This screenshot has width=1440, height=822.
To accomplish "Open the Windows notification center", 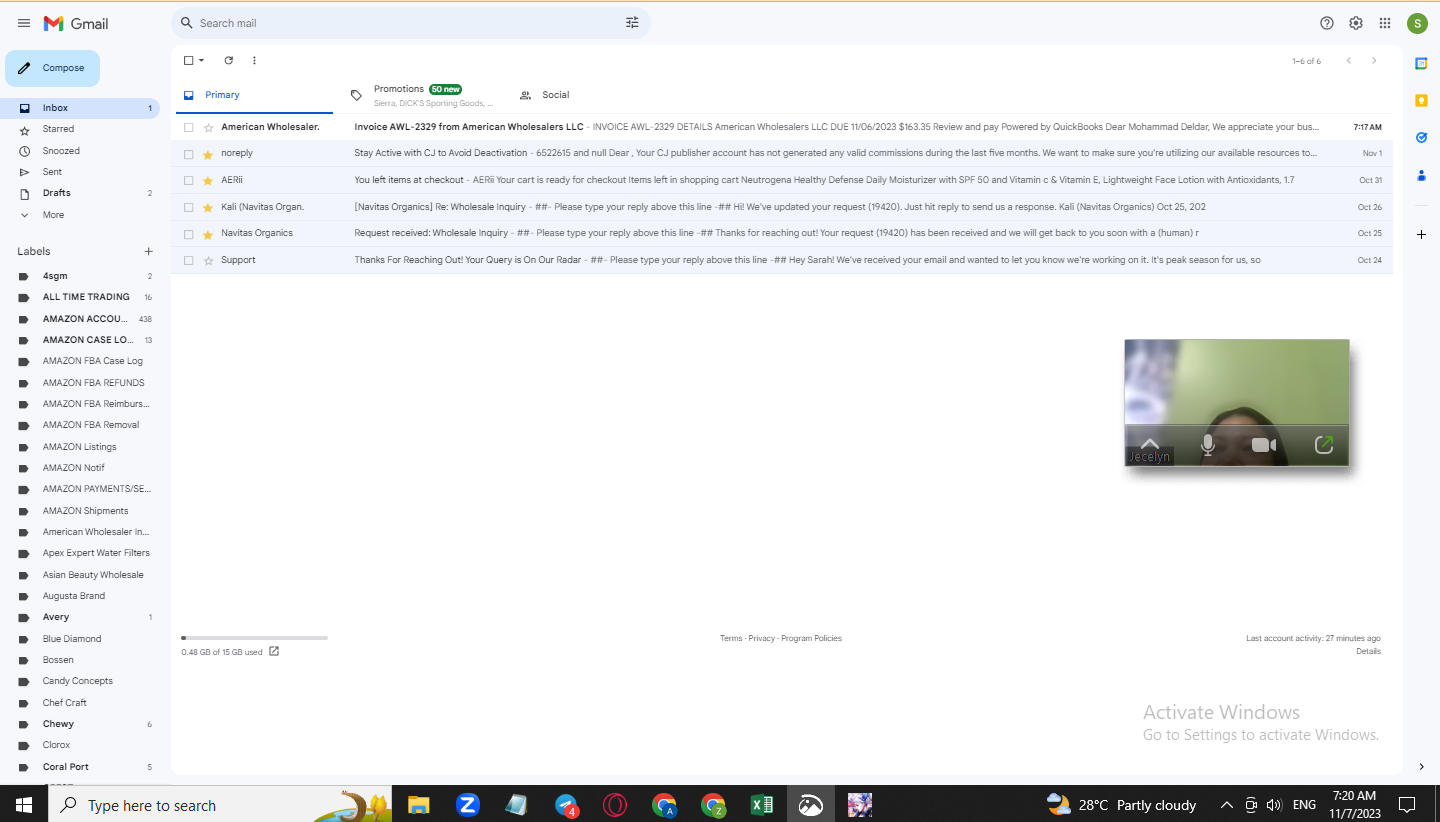I will click(1406, 805).
